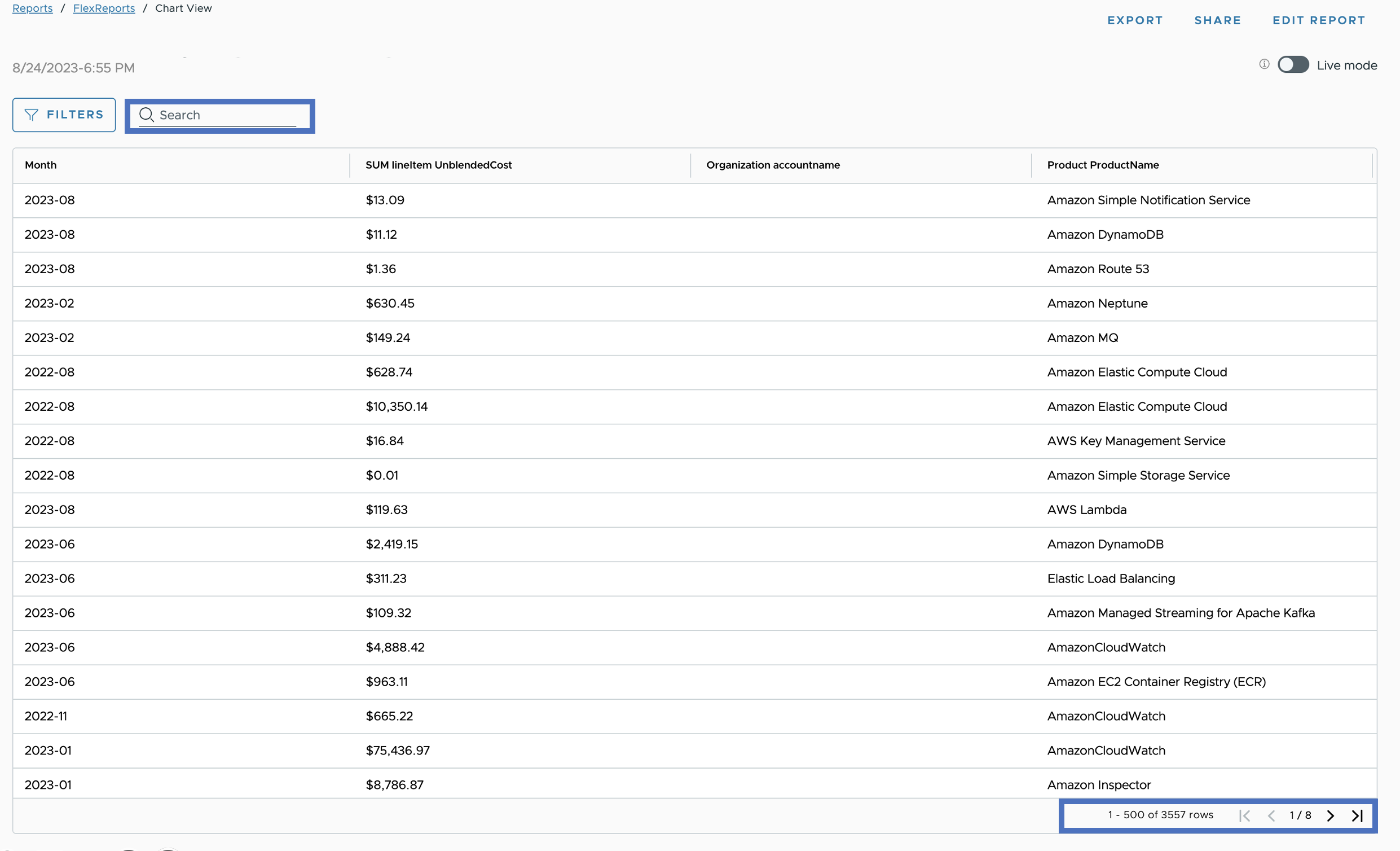Image resolution: width=1400 pixels, height=851 pixels.
Task: Sort by the Month column header
Action: 41,165
